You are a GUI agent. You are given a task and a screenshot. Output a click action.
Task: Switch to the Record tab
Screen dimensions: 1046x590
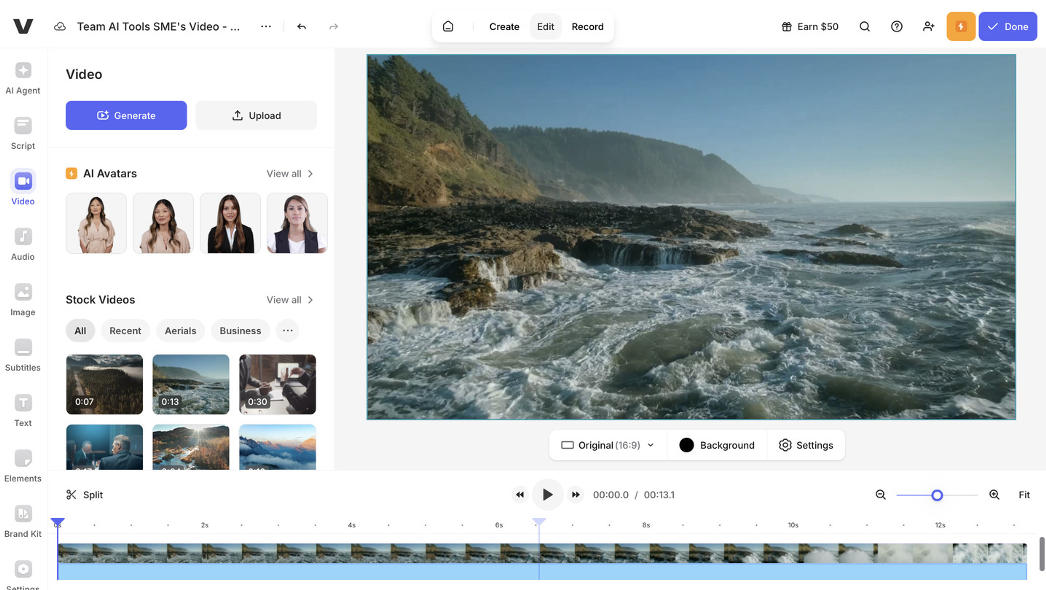click(x=588, y=27)
